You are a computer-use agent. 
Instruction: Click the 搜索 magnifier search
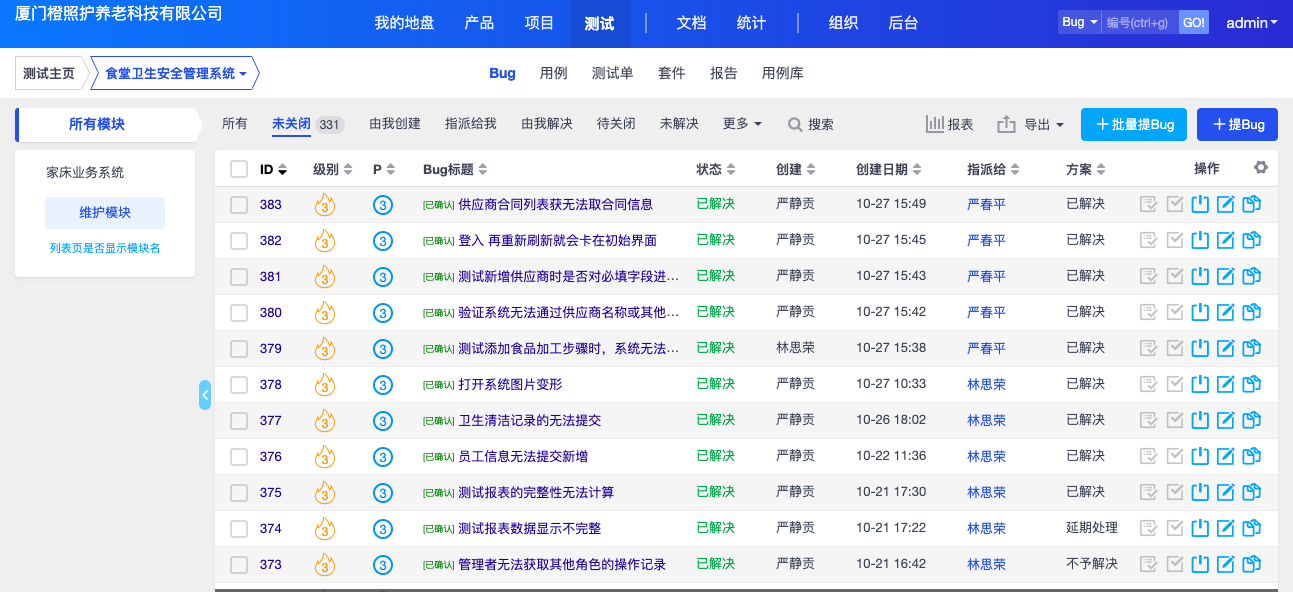(810, 125)
